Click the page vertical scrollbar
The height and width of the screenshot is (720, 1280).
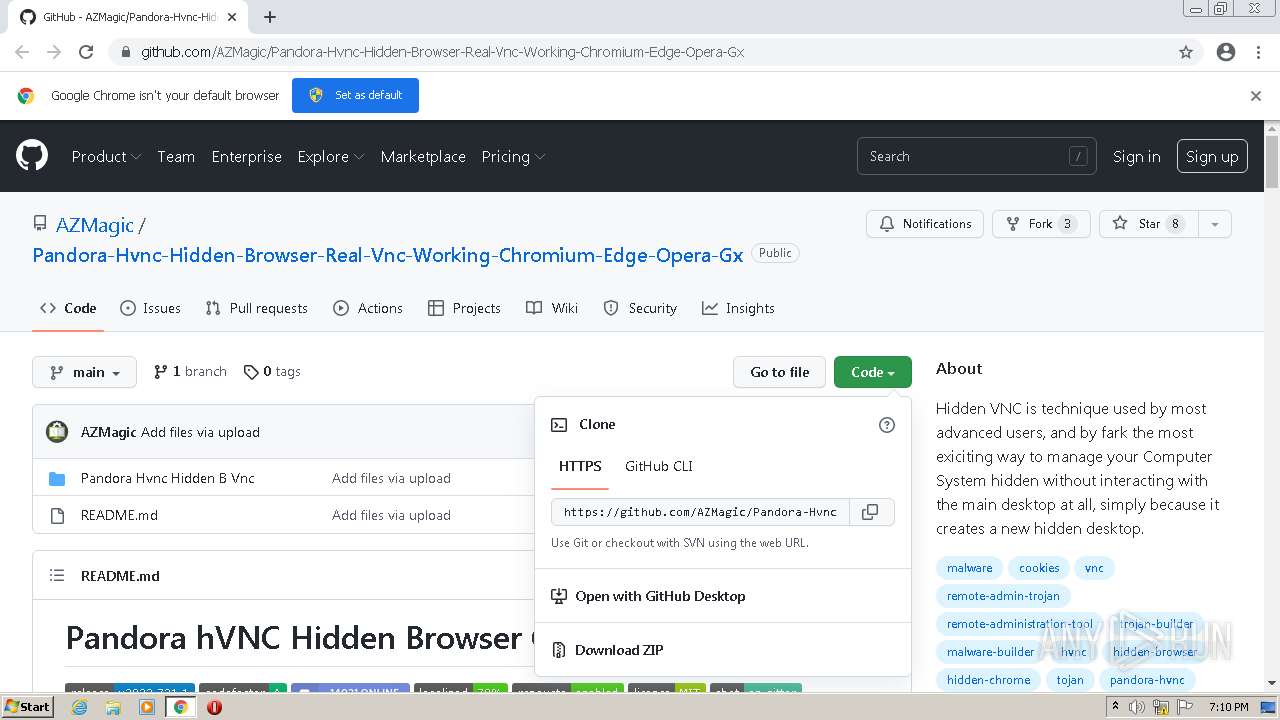1272,405
